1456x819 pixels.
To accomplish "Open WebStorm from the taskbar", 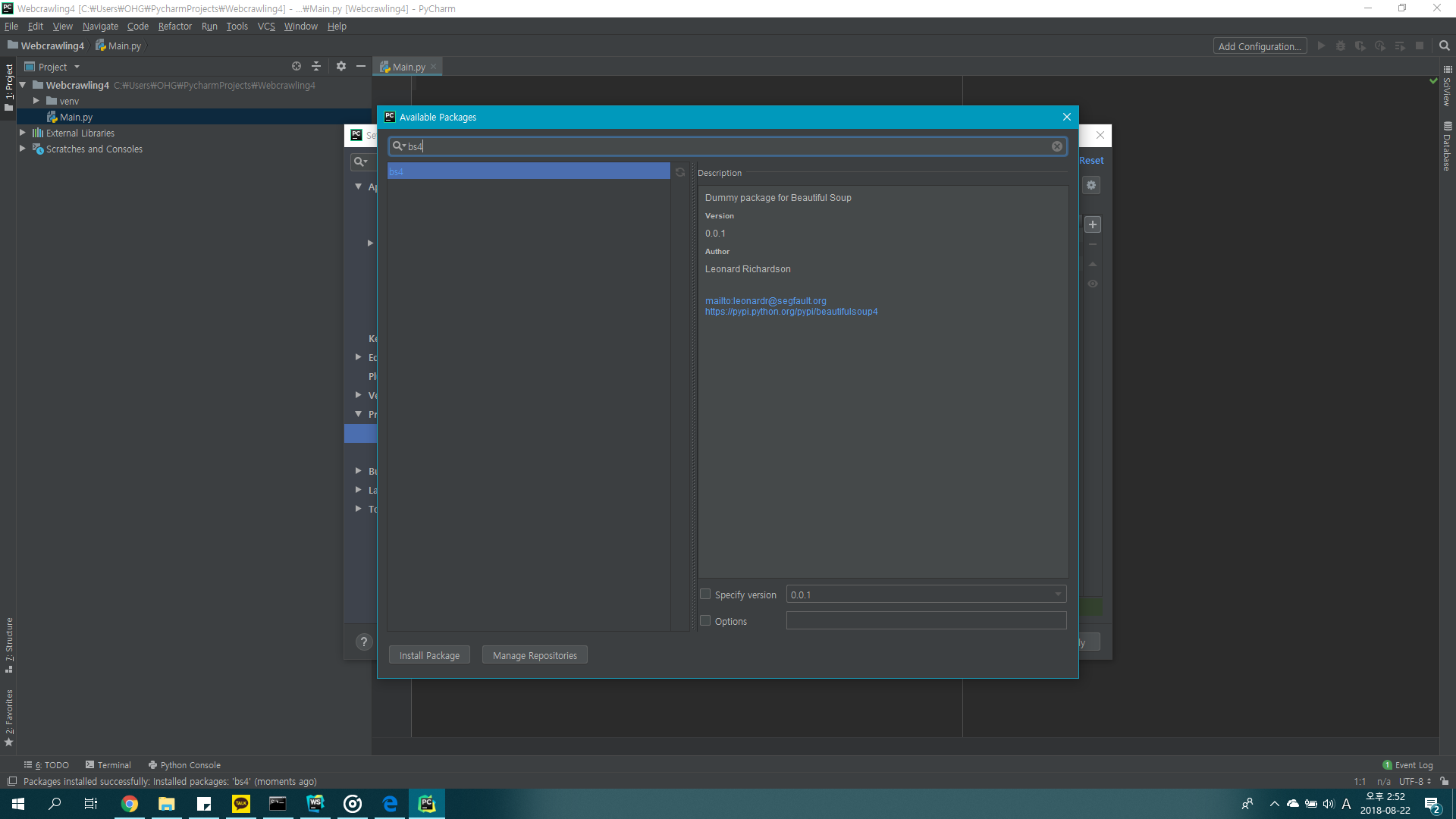I will pyautogui.click(x=315, y=804).
